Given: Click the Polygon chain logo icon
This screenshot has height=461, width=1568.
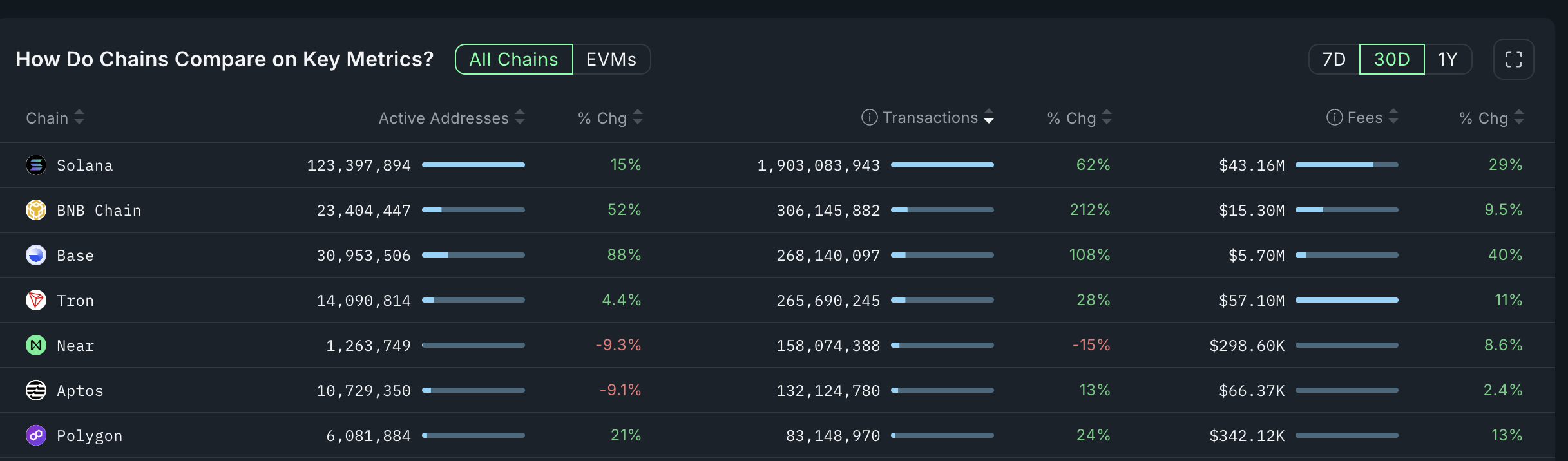Looking at the screenshot, I should (36, 435).
